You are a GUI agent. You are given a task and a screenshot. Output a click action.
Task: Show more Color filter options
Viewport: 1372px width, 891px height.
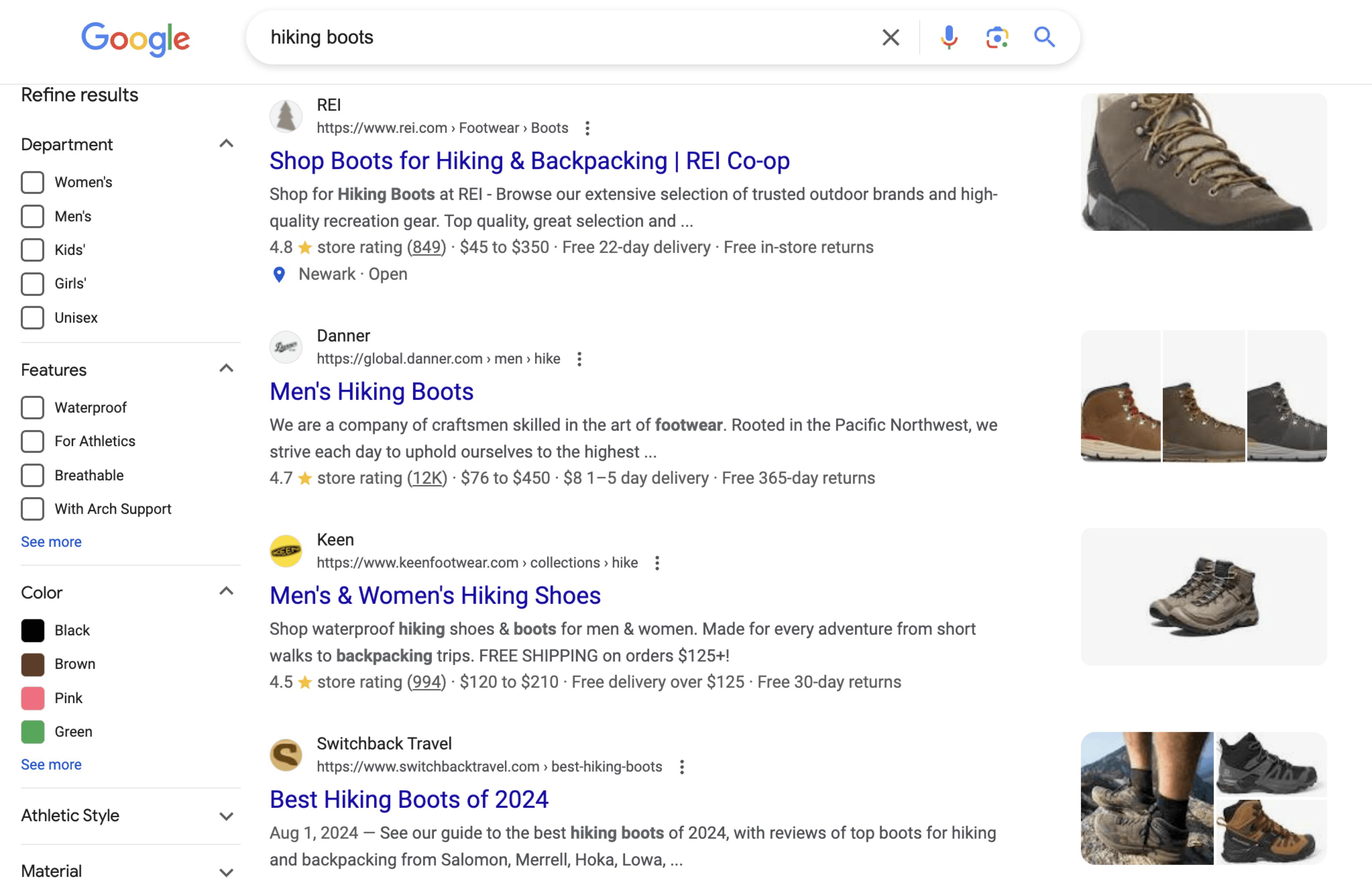click(51, 765)
